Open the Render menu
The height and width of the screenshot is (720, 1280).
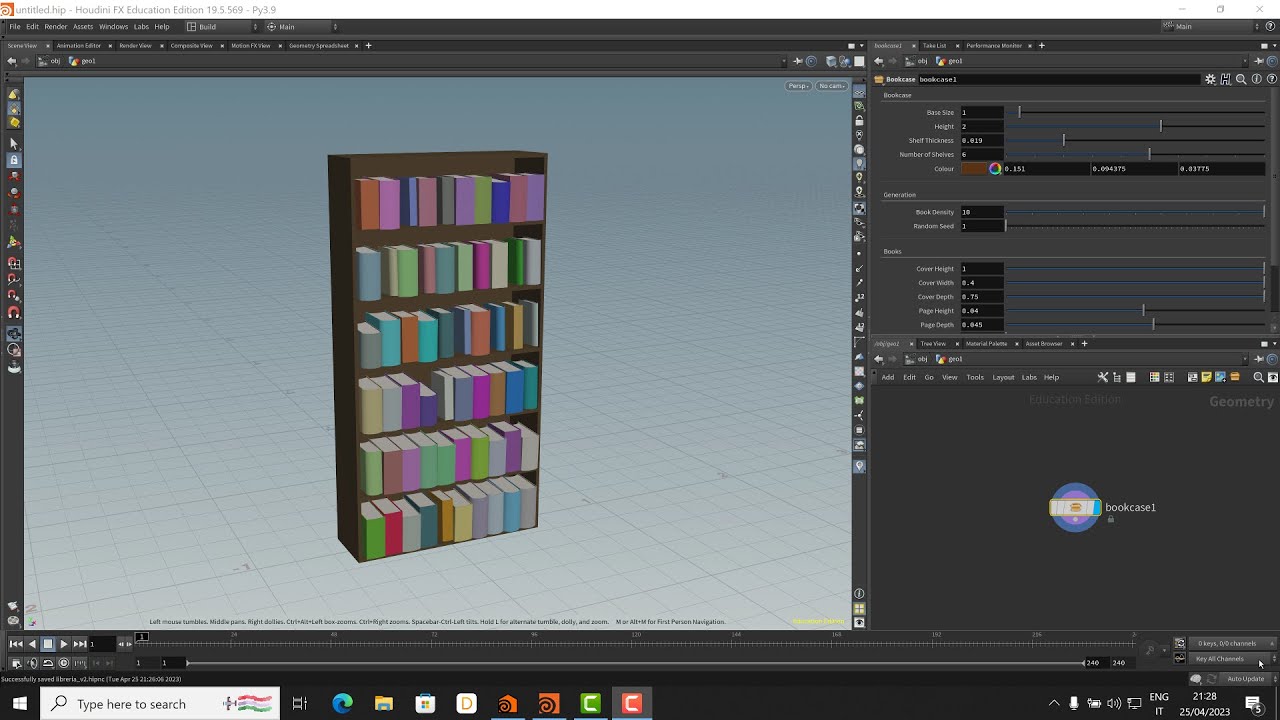click(x=56, y=27)
